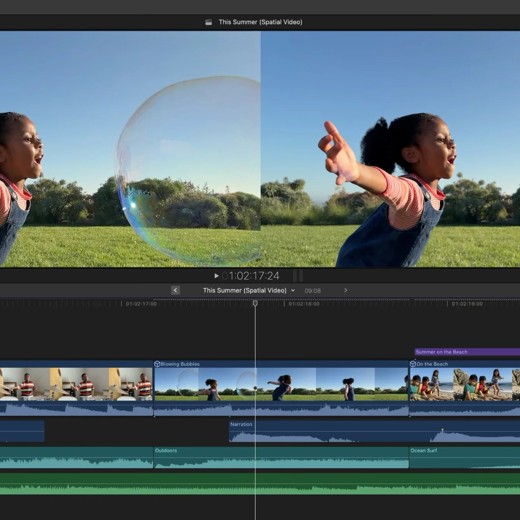Click the viewer title This Summer (Spatial Video)

(260, 22)
